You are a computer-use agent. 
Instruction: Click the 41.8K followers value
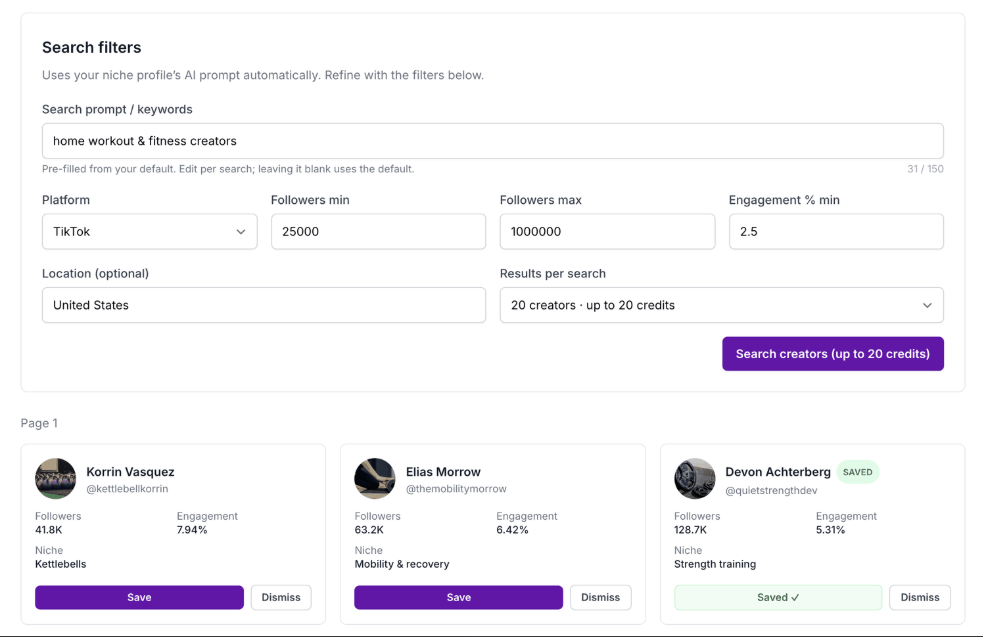(49, 530)
